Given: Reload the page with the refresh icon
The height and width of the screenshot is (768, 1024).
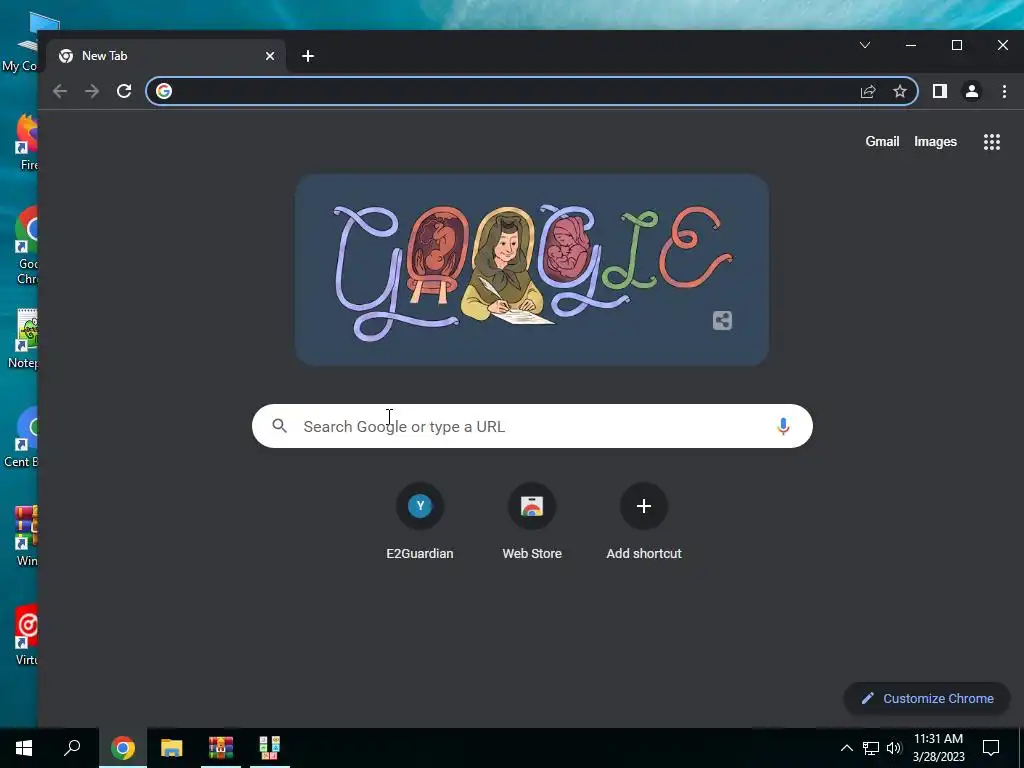Looking at the screenshot, I should (x=124, y=91).
